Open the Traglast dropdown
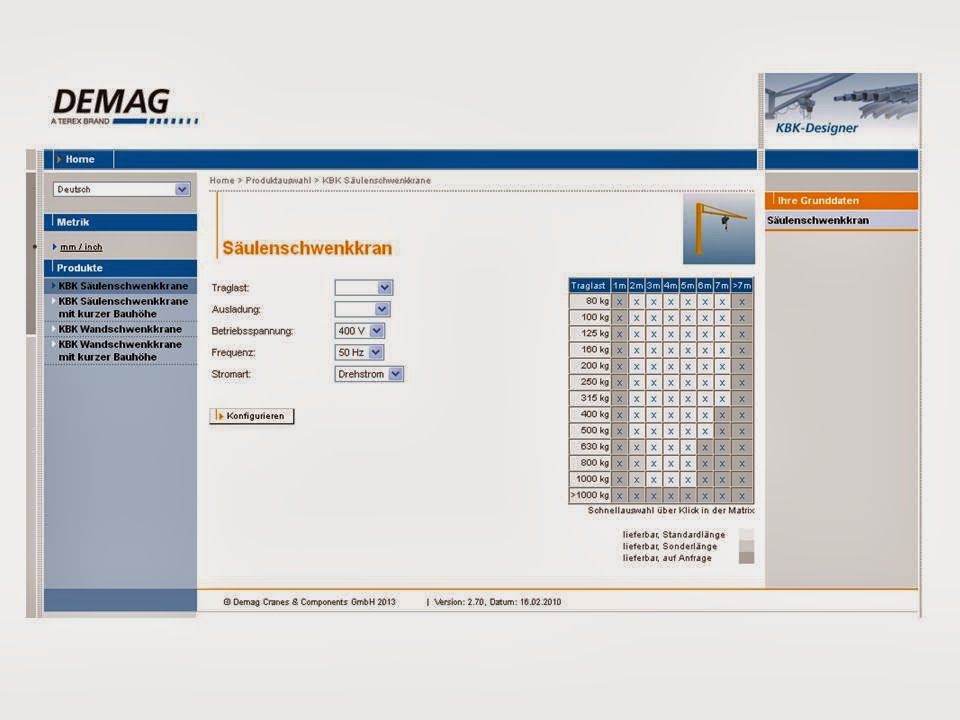Image resolution: width=960 pixels, height=720 pixels. tap(364, 287)
